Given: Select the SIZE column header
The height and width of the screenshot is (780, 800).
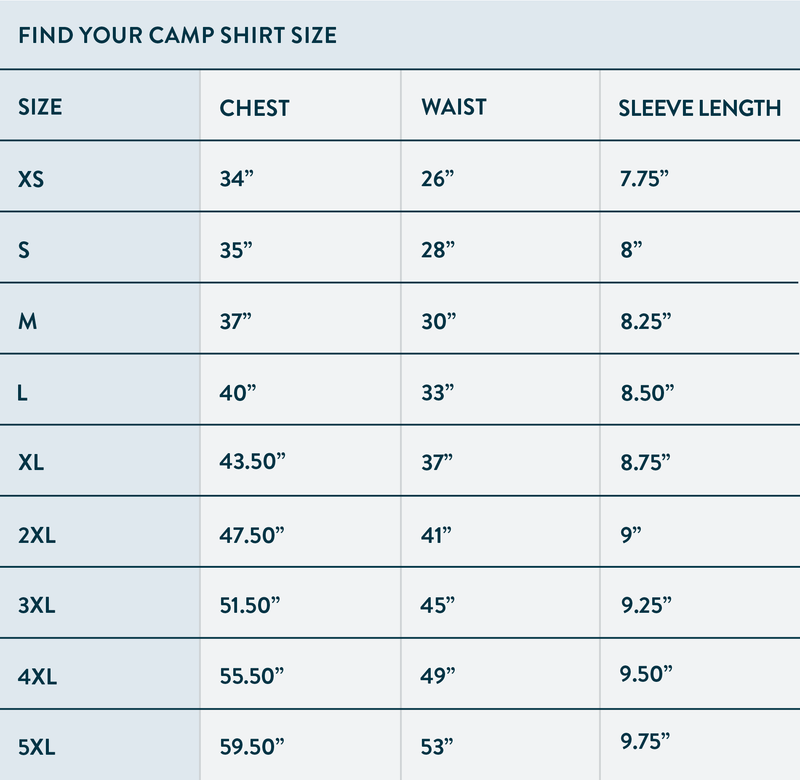Looking at the screenshot, I should (40, 106).
